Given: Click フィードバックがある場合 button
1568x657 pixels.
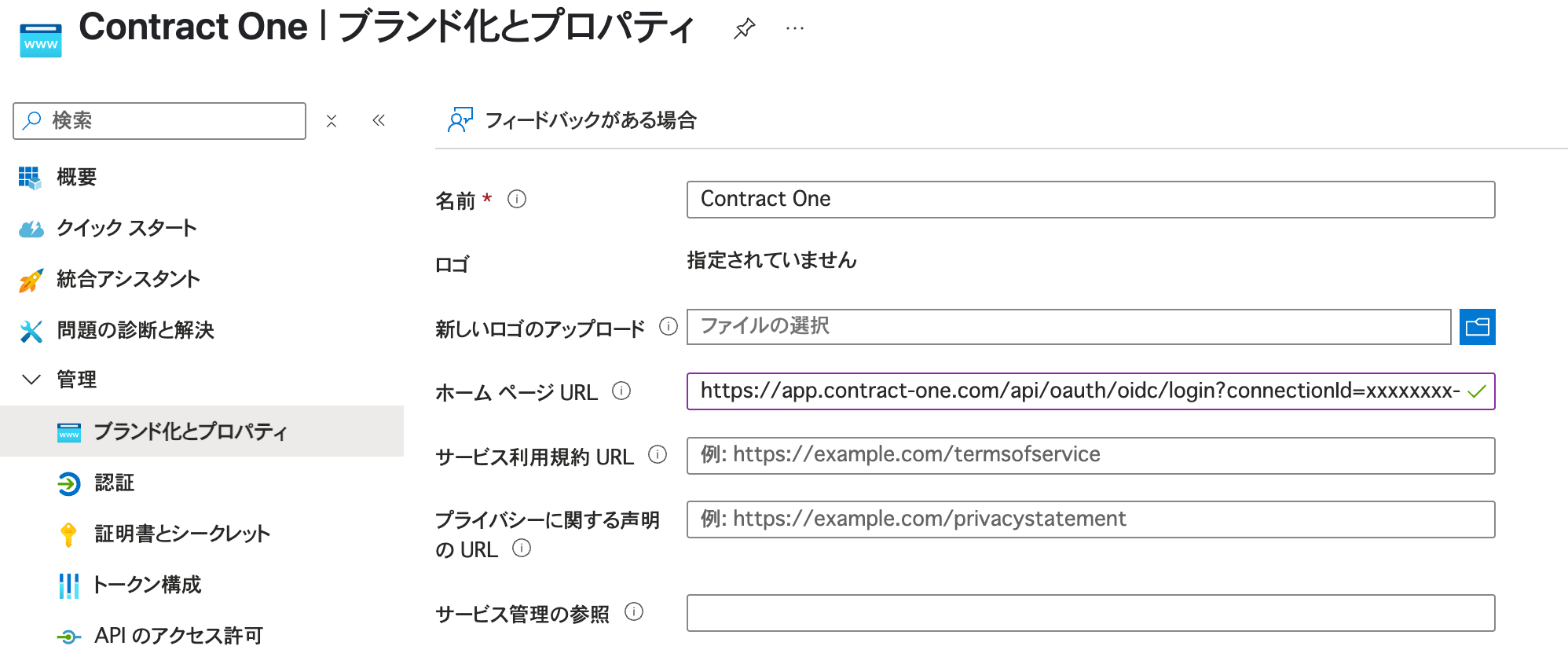Looking at the screenshot, I should 572,120.
